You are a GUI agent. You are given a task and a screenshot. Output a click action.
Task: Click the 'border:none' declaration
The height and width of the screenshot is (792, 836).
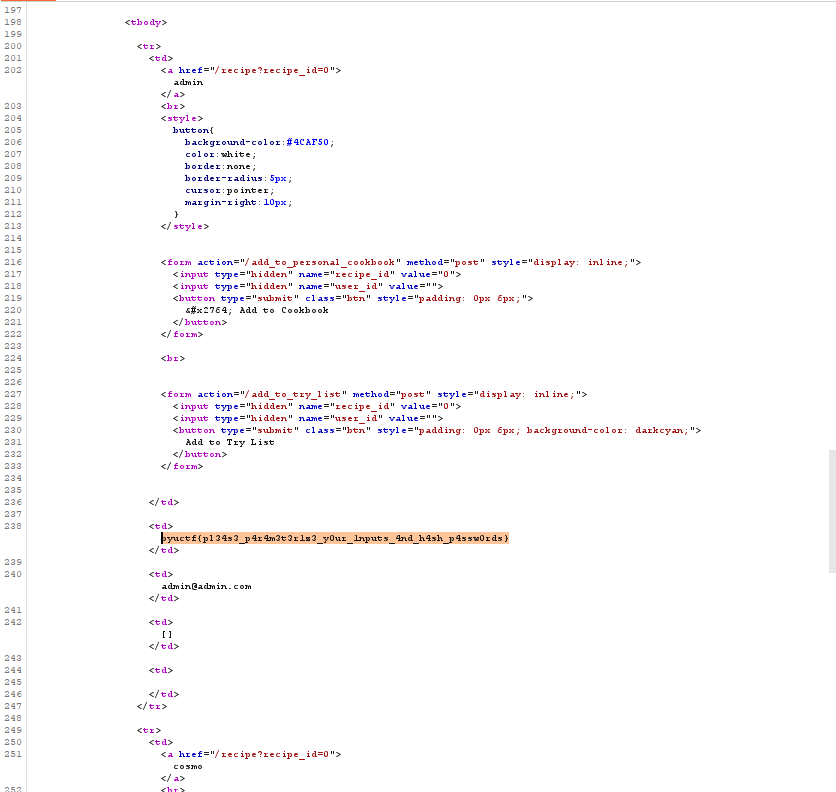221,166
